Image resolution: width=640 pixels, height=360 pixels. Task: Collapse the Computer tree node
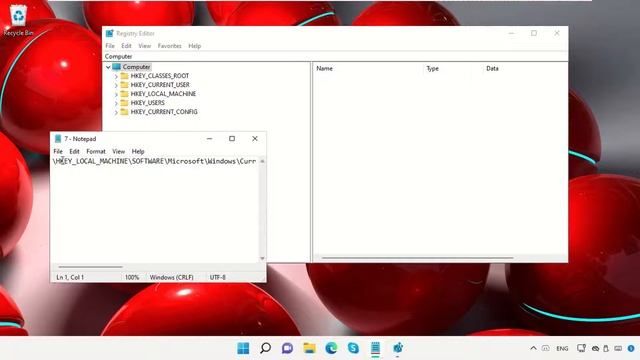click(108, 67)
